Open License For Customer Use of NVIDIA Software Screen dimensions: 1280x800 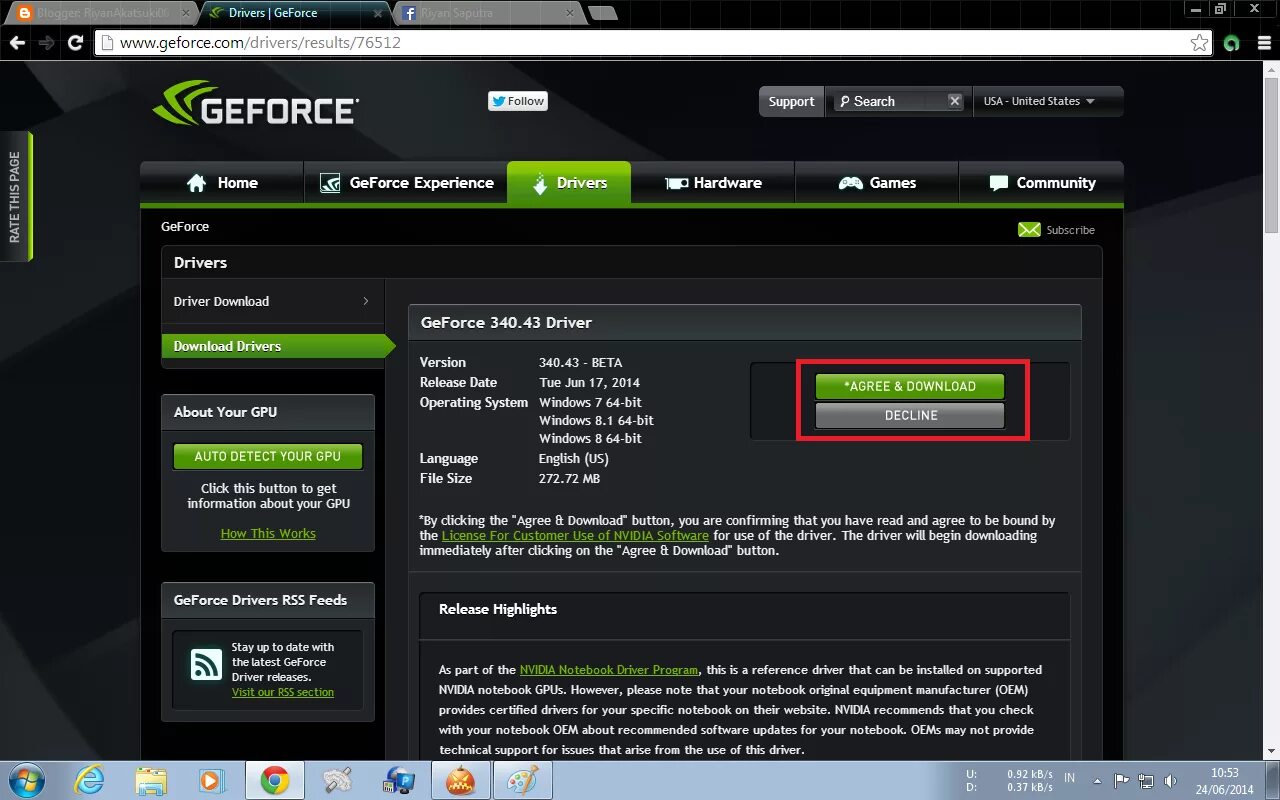pyautogui.click(x=575, y=535)
